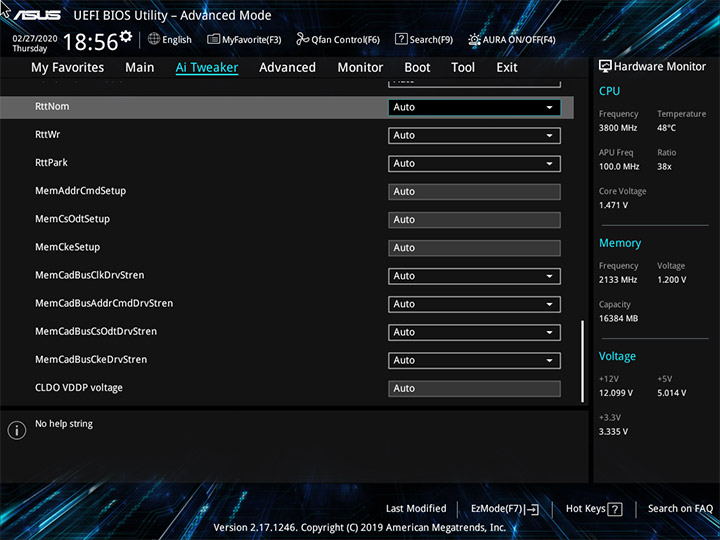Click the 16384 MB capacity value
720x540 pixels.
(x=618, y=318)
